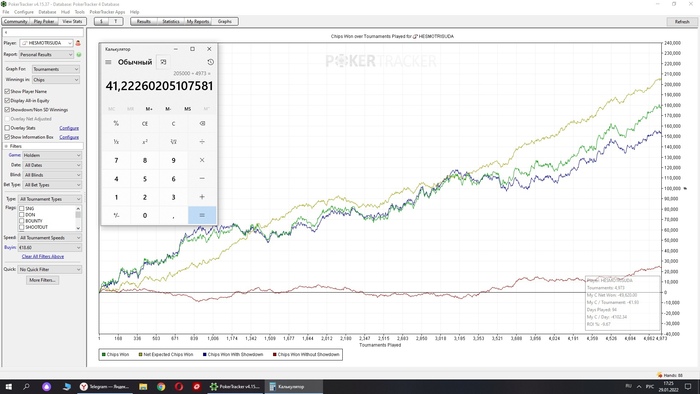700x394 pixels.
Task: Open the All Tournament Speeds dropdown
Action: pos(50,238)
